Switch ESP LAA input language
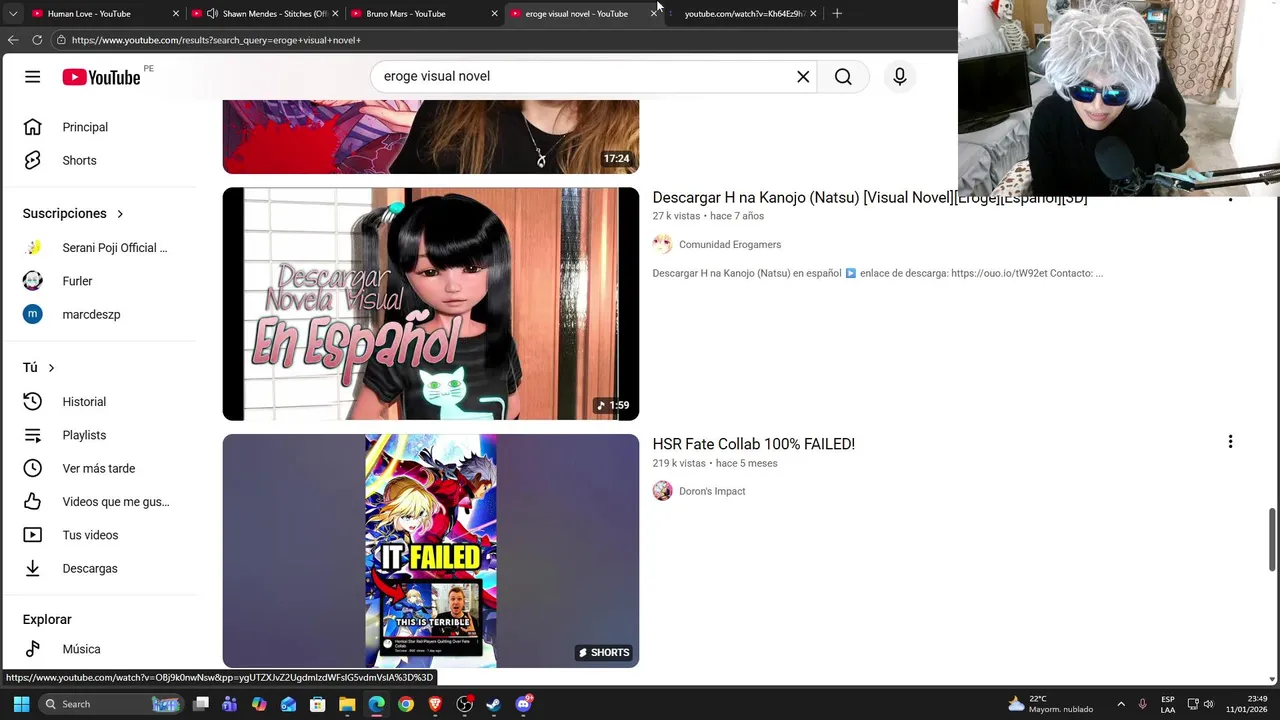Viewport: 1280px width, 720px height. point(1168,704)
